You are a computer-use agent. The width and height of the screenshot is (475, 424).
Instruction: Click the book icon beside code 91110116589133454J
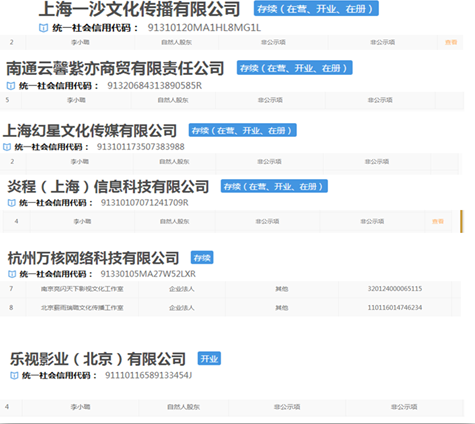(14, 376)
